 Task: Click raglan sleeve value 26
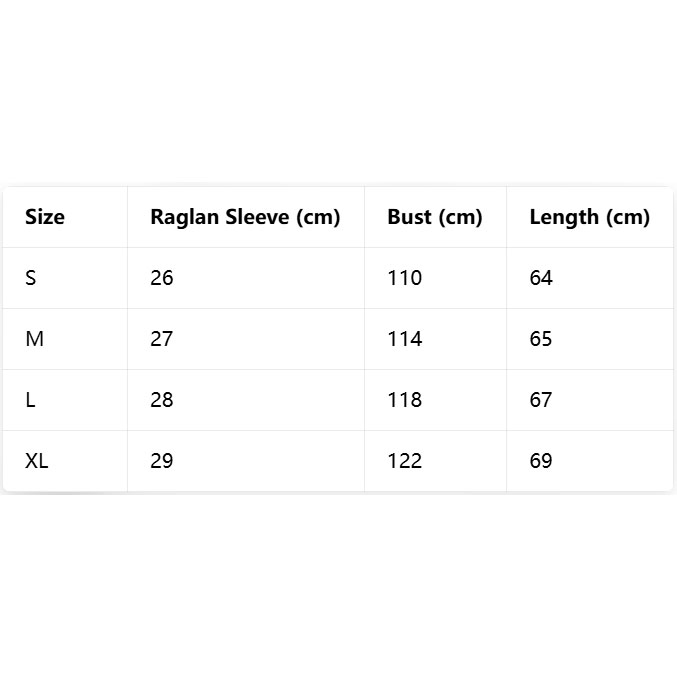pyautogui.click(x=162, y=278)
